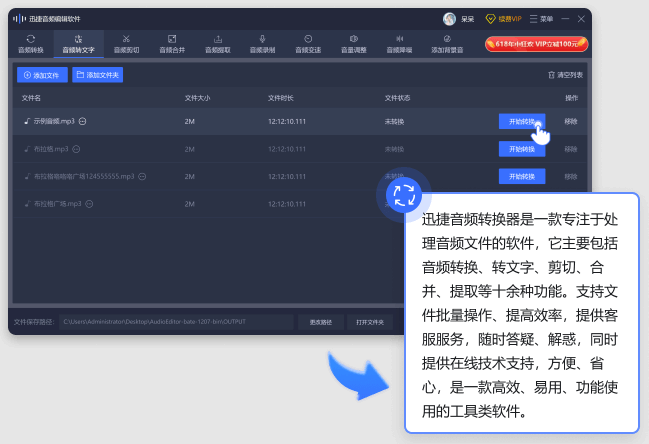Click the 未转换 status of 示例音频.mp3
The height and width of the screenshot is (444, 649).
(394, 121)
